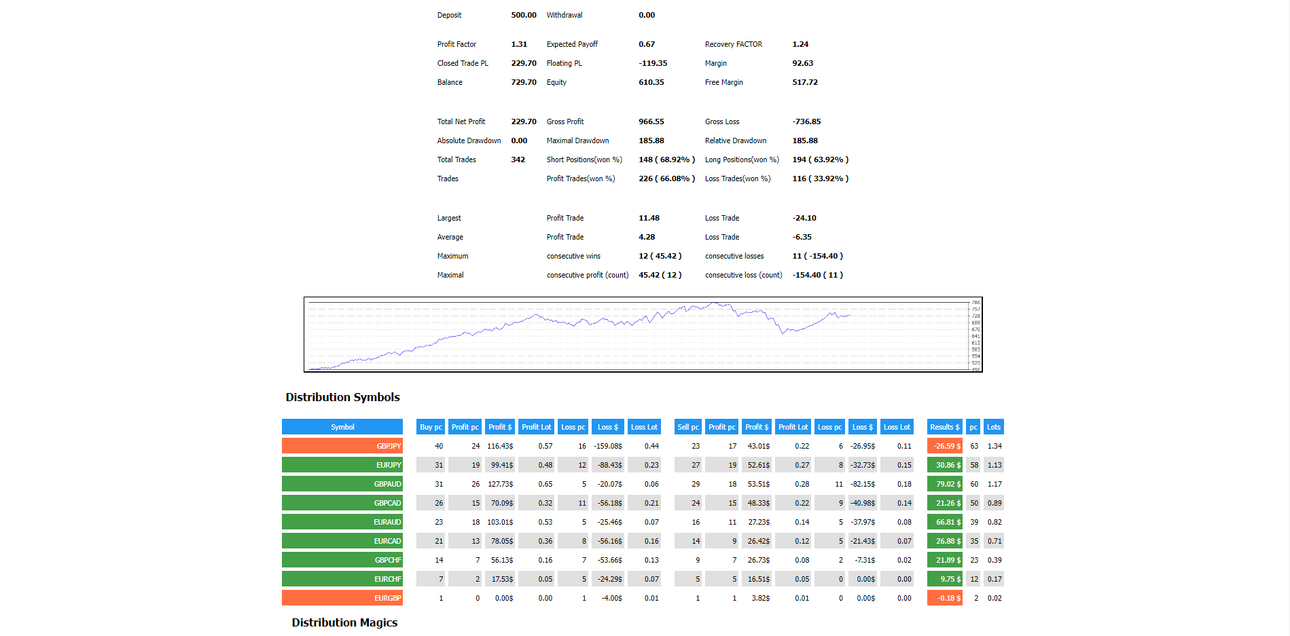Click Loss Trades value 116 ( 33.92% )
The height and width of the screenshot is (636, 1290).
820,178
